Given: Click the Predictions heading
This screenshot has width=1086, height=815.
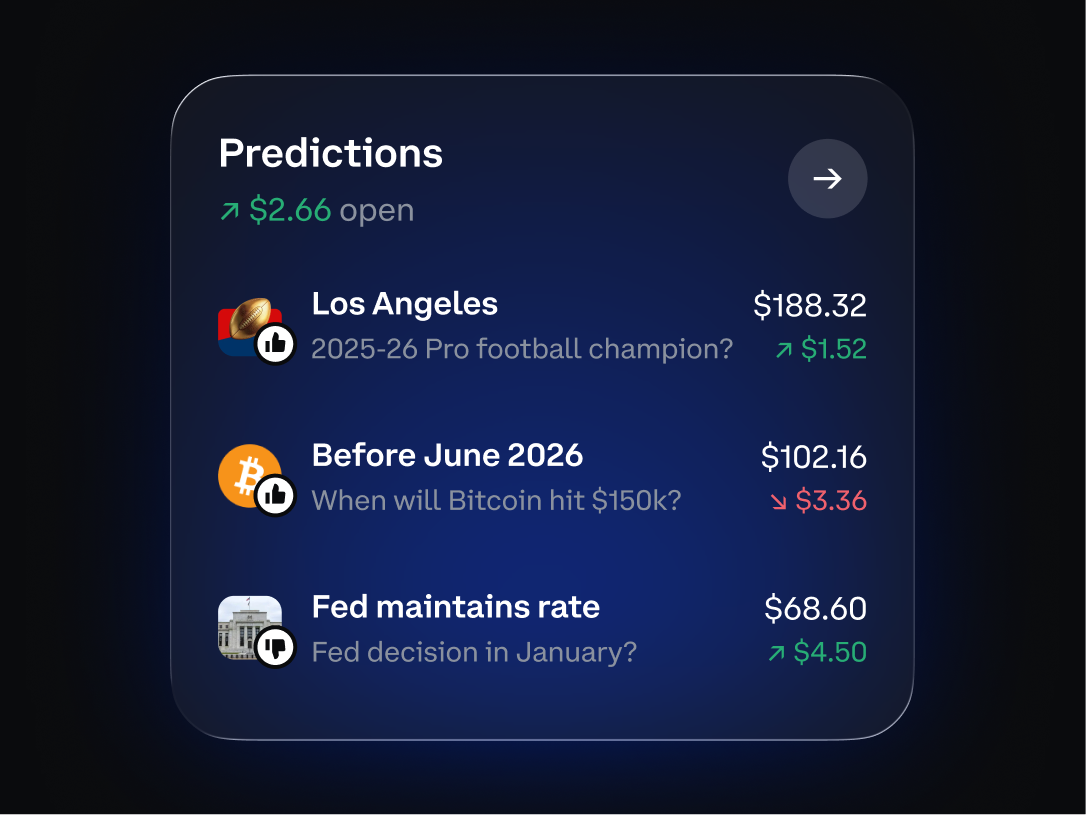Looking at the screenshot, I should click(x=330, y=152).
